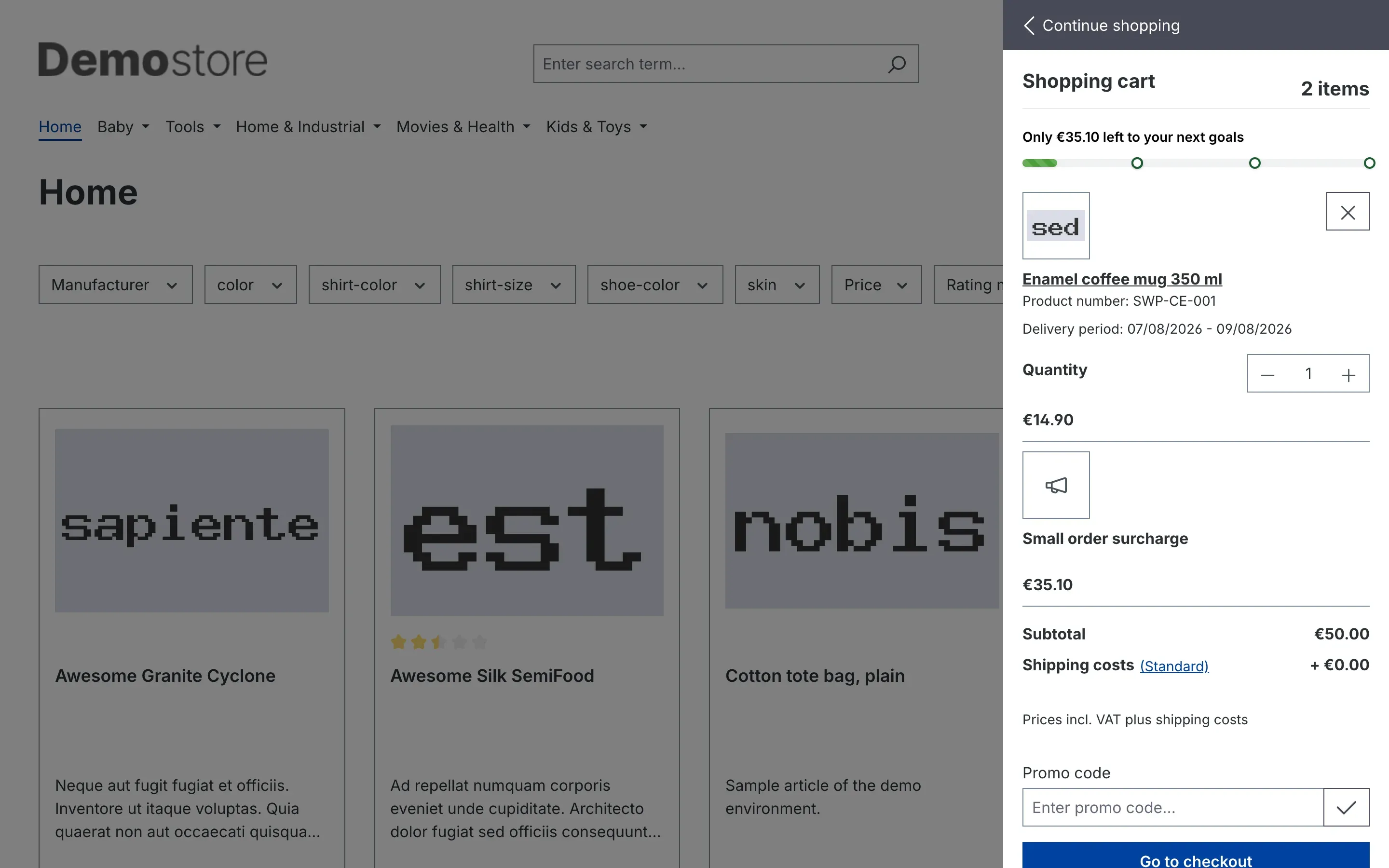Open the nobis product image

tap(861, 521)
